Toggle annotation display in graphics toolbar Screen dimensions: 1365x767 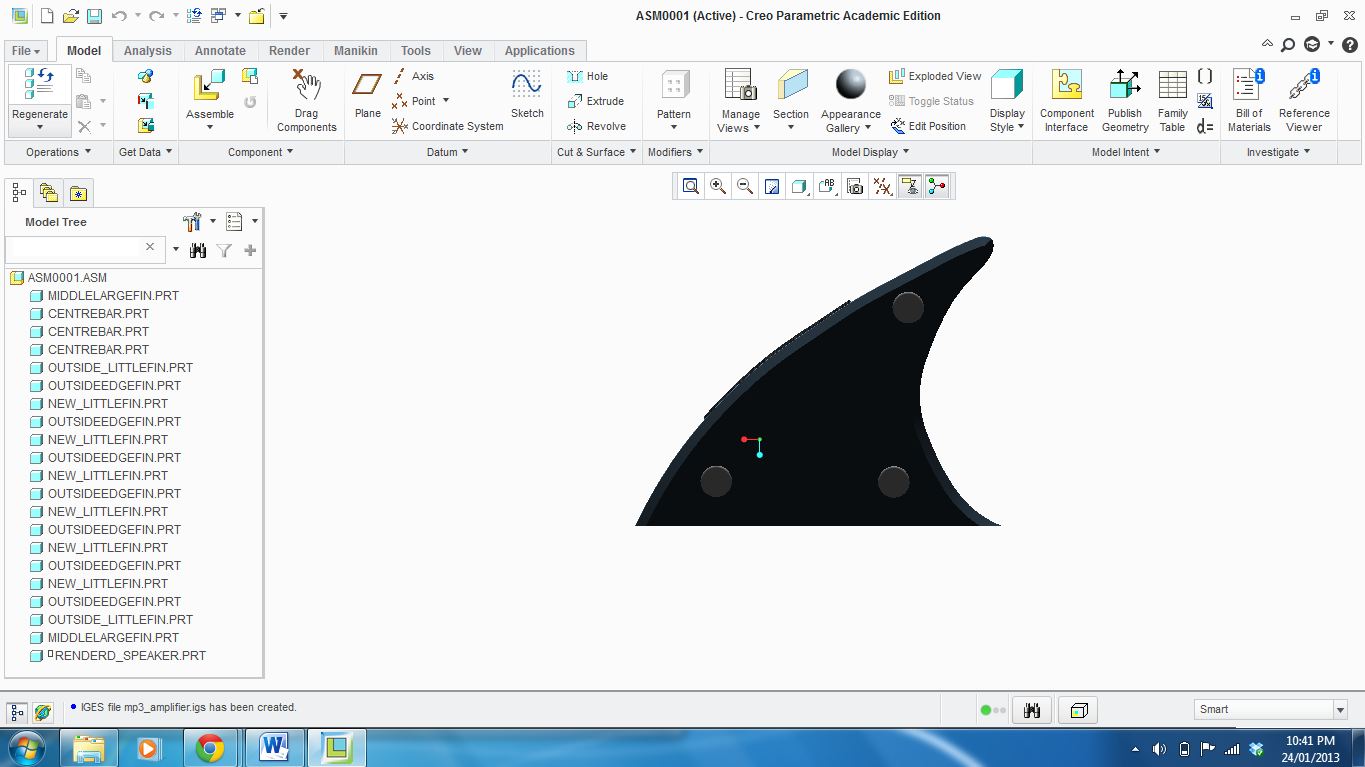[x=910, y=186]
